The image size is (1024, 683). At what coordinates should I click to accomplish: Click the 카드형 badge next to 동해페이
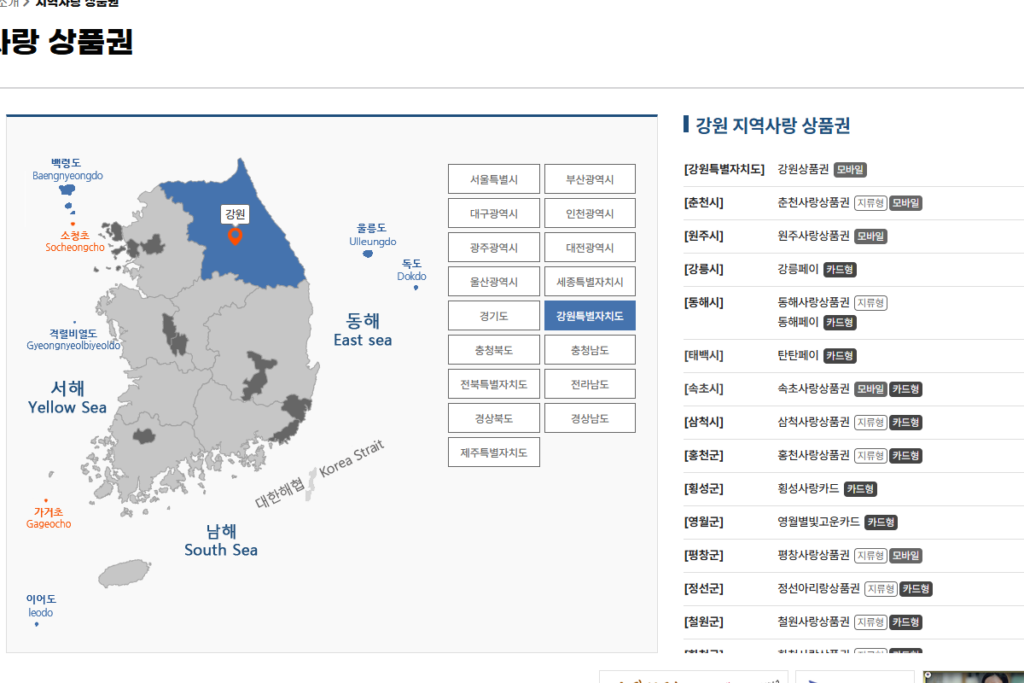[x=838, y=322]
